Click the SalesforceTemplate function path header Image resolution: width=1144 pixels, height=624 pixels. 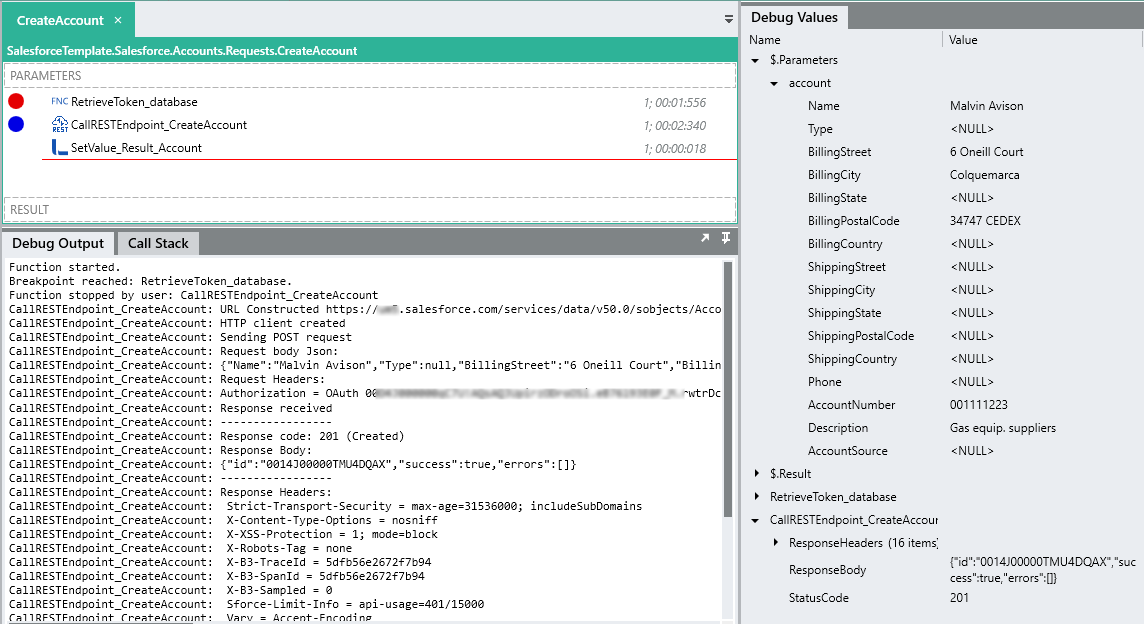pos(182,51)
